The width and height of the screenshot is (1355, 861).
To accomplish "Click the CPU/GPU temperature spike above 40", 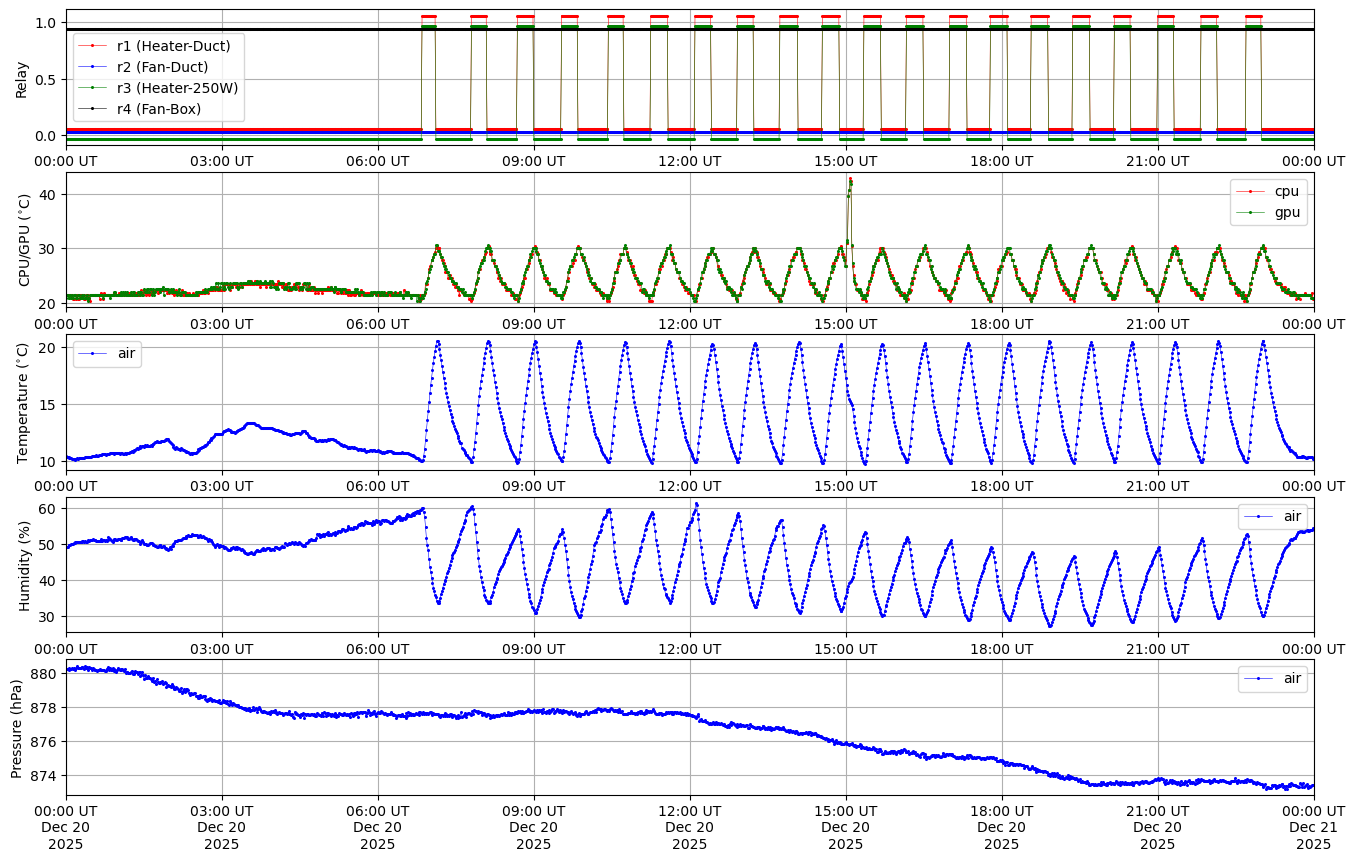I will click(x=850, y=181).
